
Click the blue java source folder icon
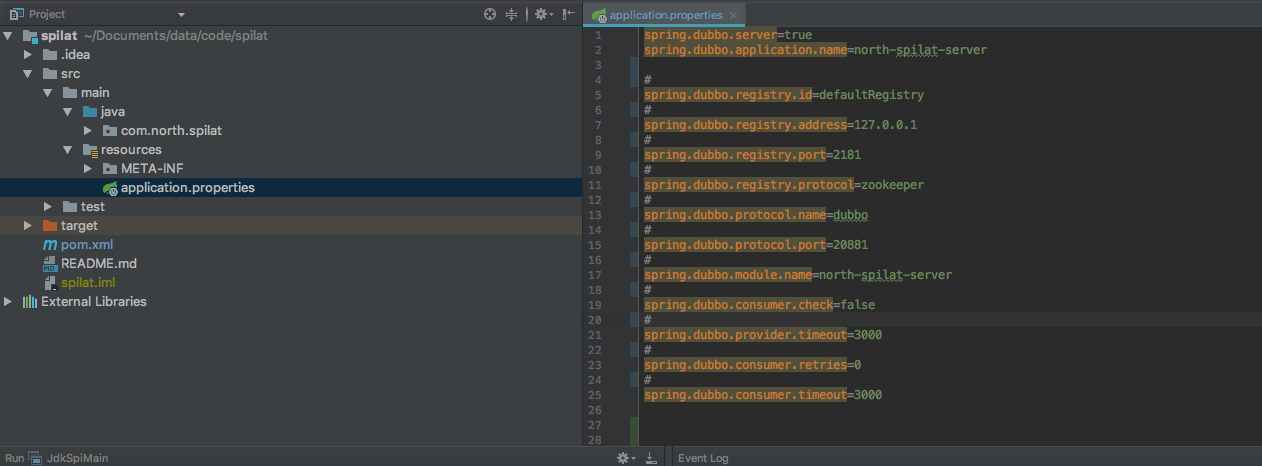pyautogui.click(x=90, y=112)
